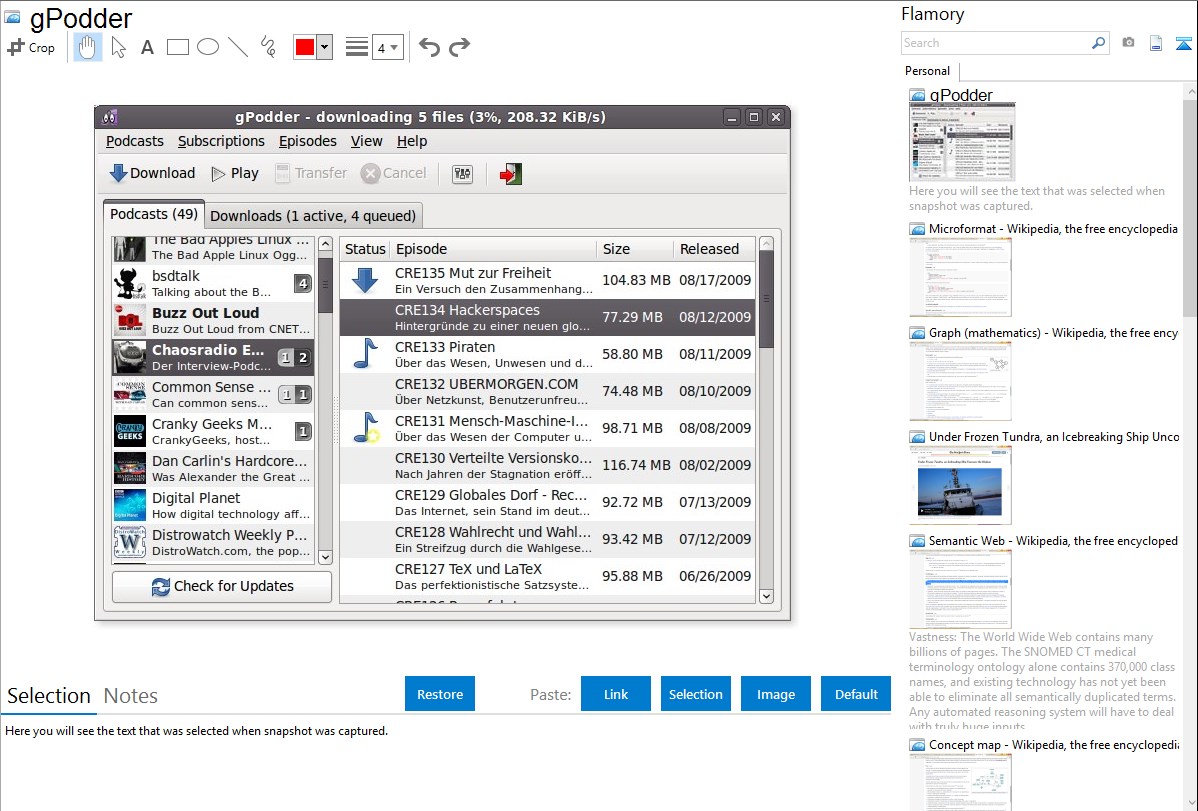Switch to the Notes tab
Screen dimensions: 1198x811
click(x=131, y=696)
